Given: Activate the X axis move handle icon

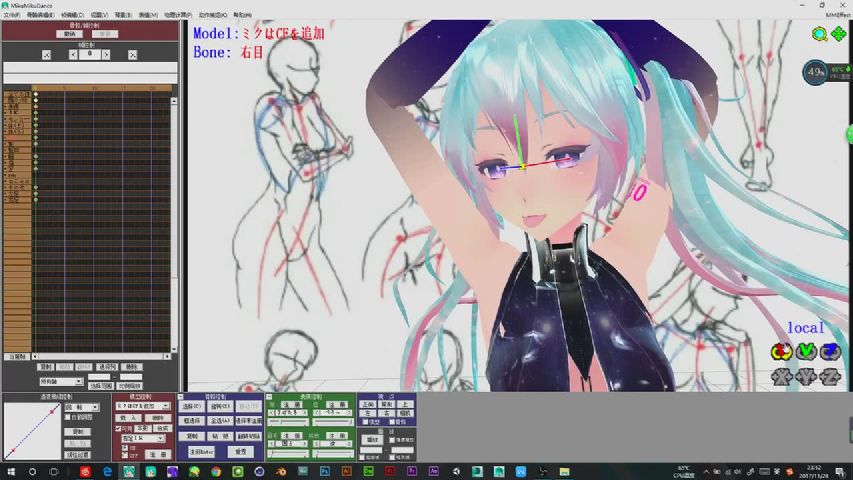Looking at the screenshot, I should 782,376.
